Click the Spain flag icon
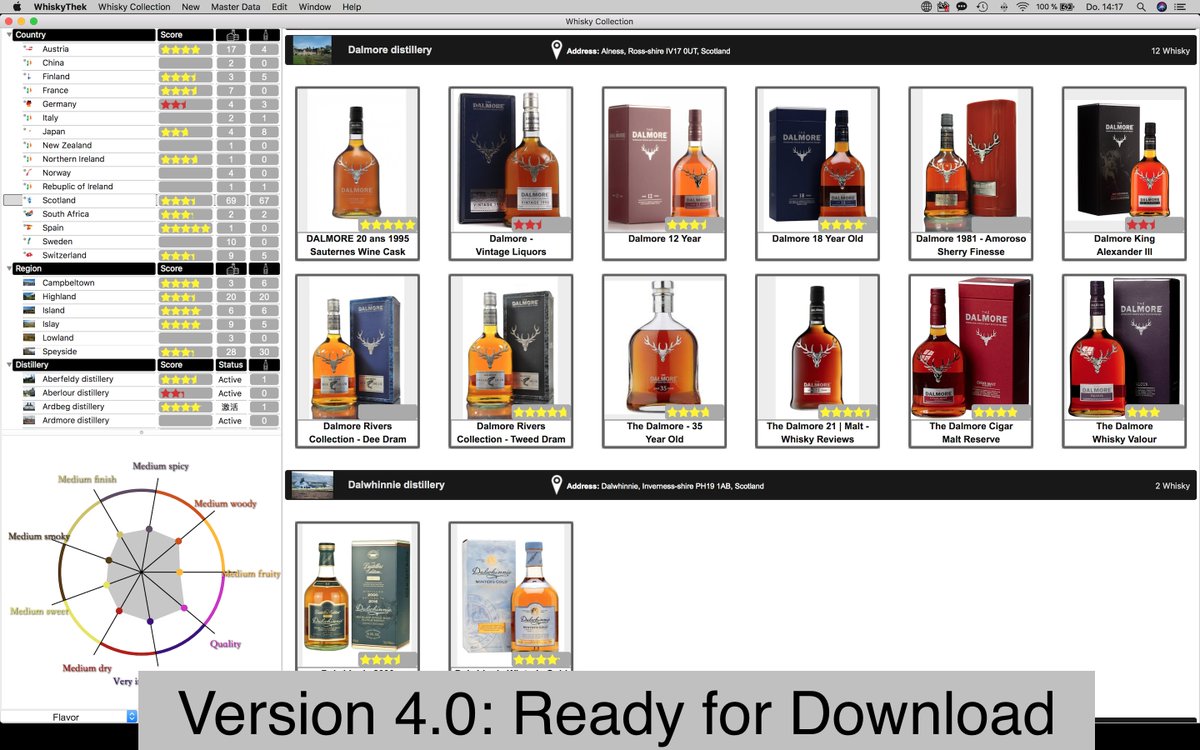Screen dimensions: 1200x750 pyautogui.click(x=29, y=228)
